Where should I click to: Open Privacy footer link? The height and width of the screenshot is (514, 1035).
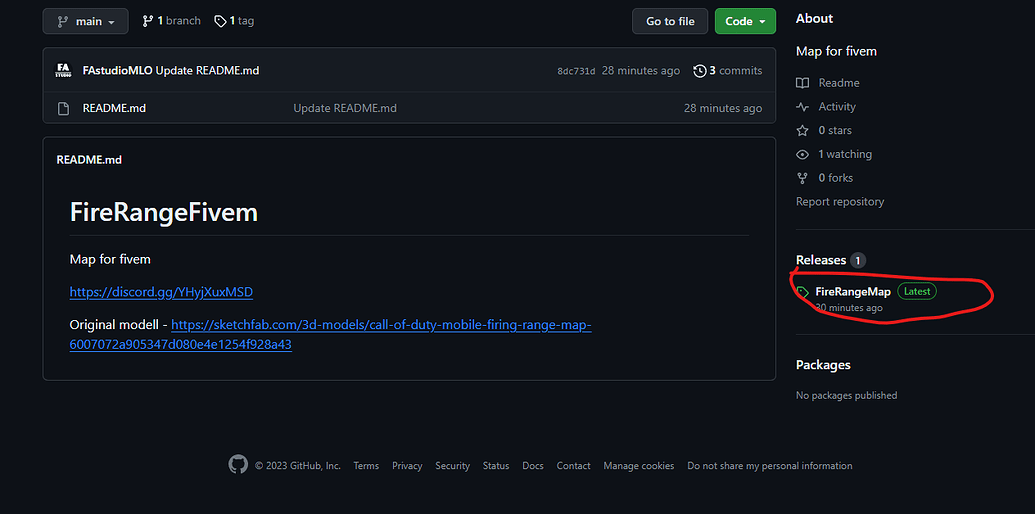tap(407, 466)
